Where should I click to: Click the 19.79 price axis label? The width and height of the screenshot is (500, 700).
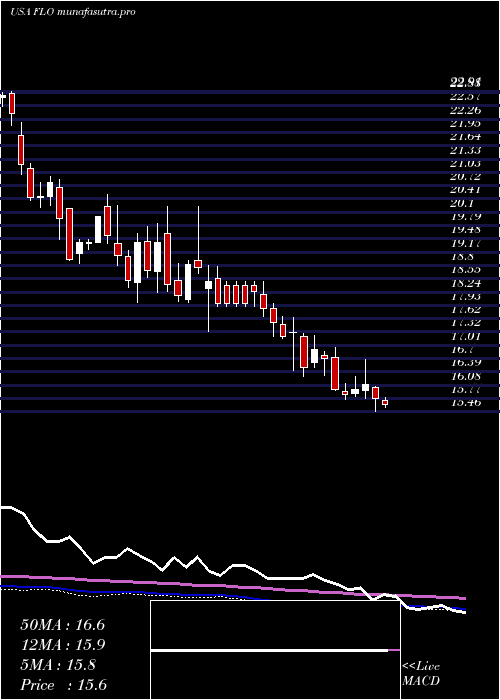(466, 217)
